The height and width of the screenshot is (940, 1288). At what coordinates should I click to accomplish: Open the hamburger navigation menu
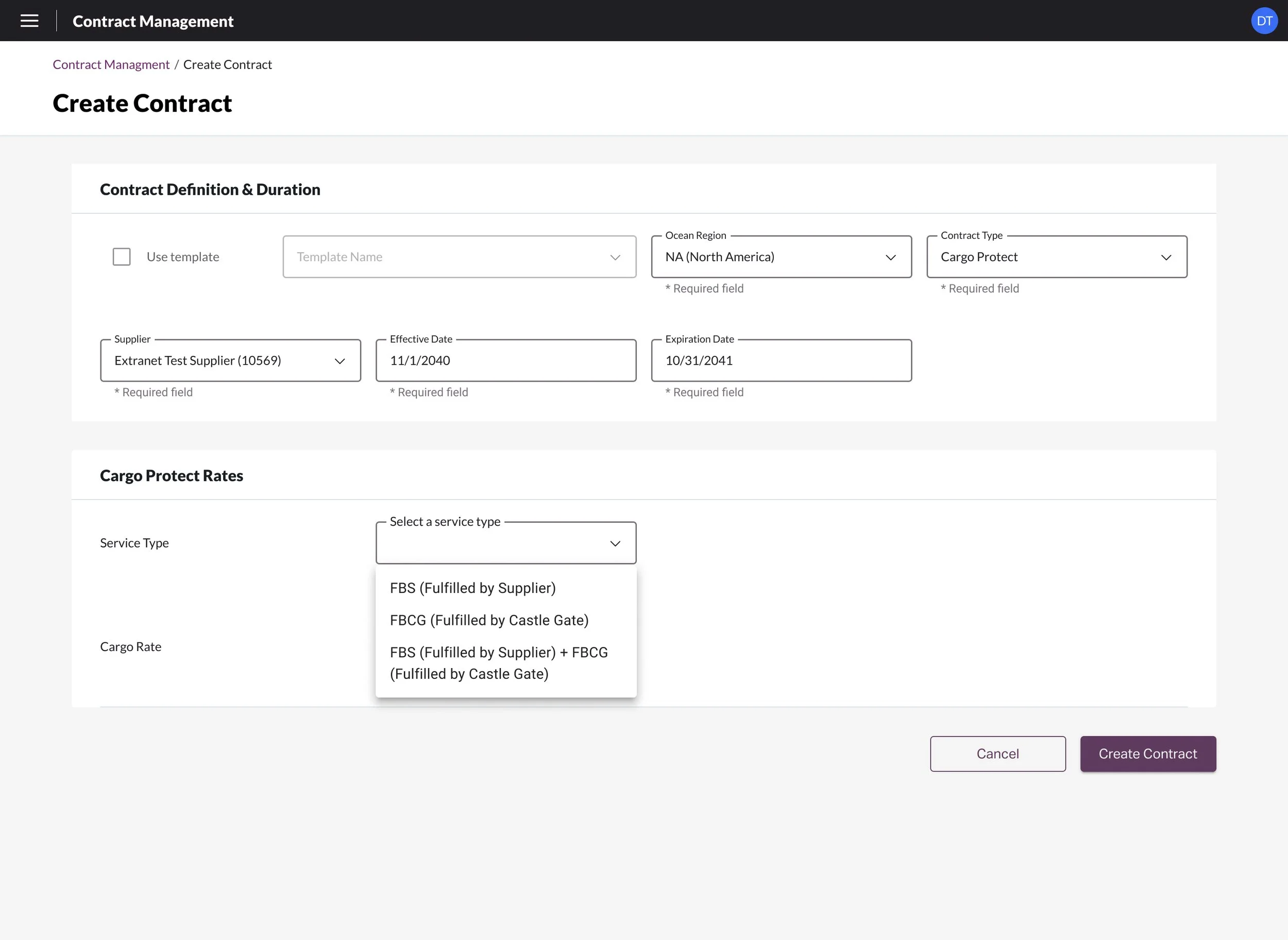(29, 21)
